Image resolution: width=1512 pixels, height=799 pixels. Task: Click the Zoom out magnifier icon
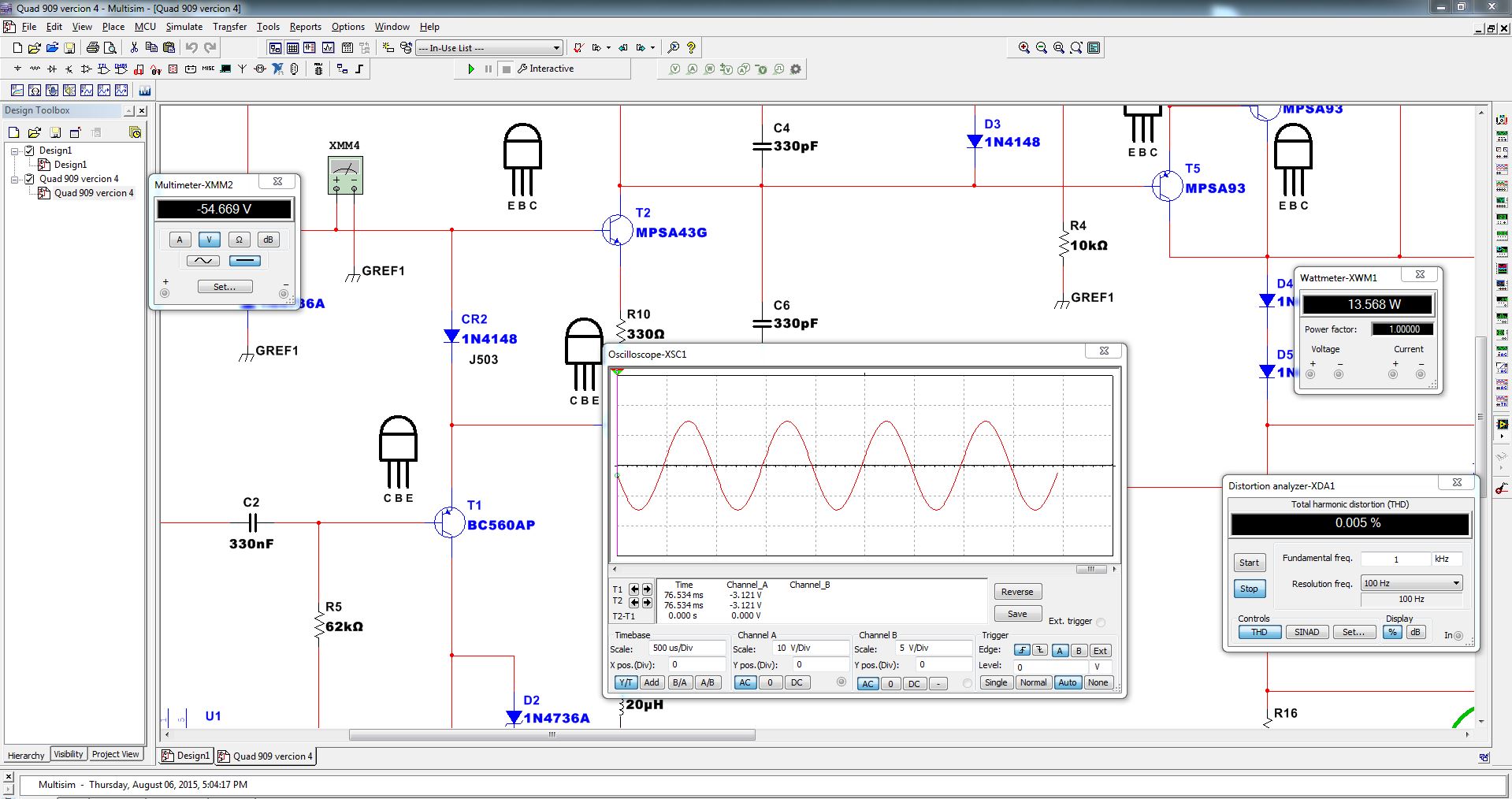tap(1042, 48)
